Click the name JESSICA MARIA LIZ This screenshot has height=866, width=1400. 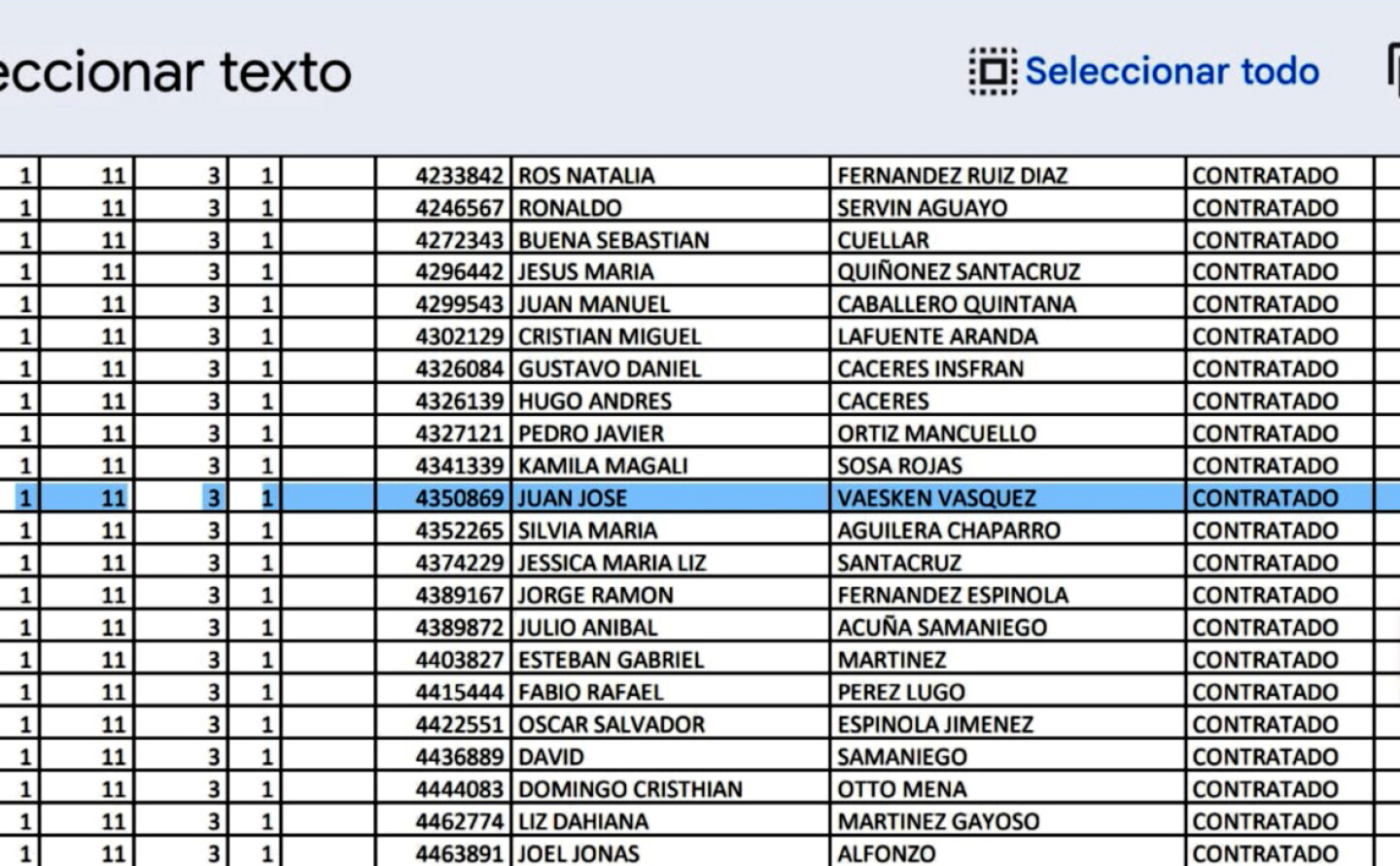612,563
